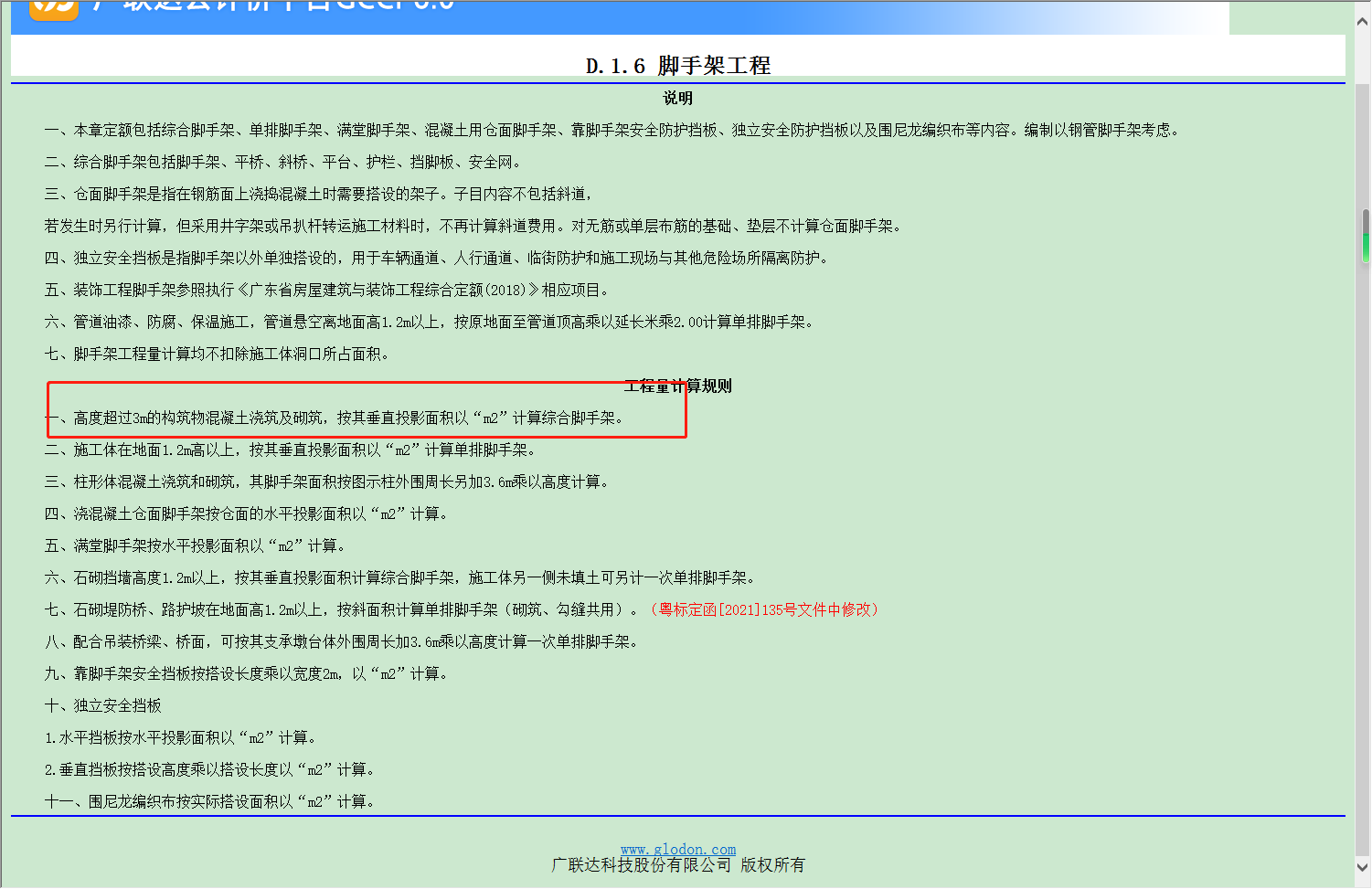
Task: Click the rule '九、靠脚手架安全挡板按搭设长度'
Action: [x=249, y=673]
